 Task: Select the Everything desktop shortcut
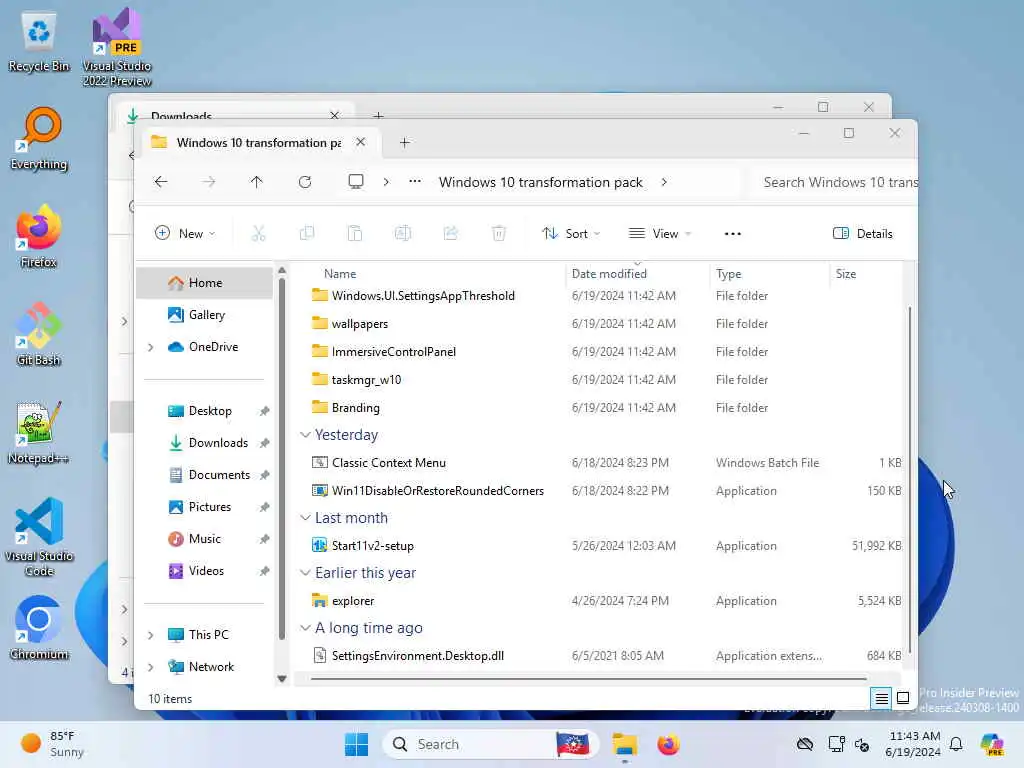click(x=39, y=139)
